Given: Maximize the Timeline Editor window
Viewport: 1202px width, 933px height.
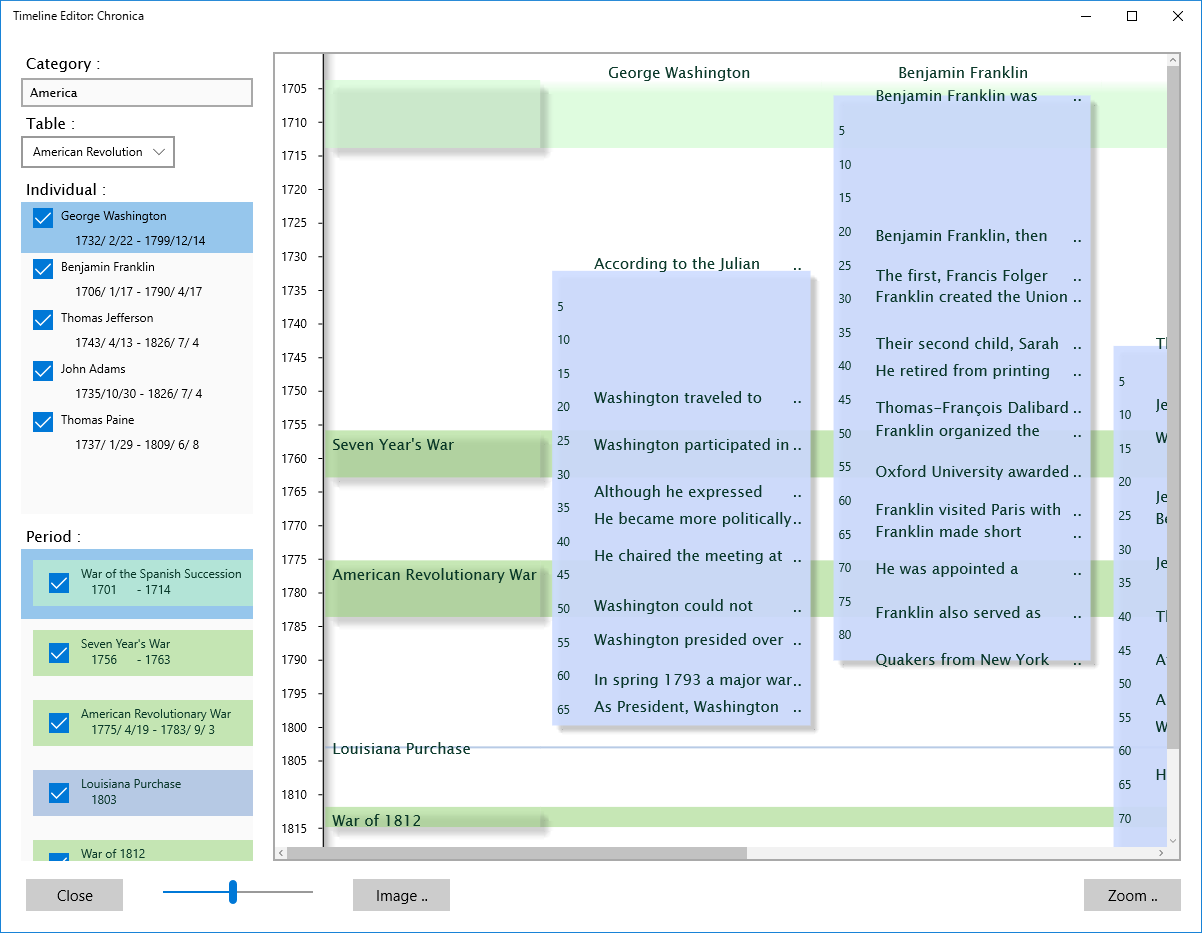Looking at the screenshot, I should tap(1132, 16).
